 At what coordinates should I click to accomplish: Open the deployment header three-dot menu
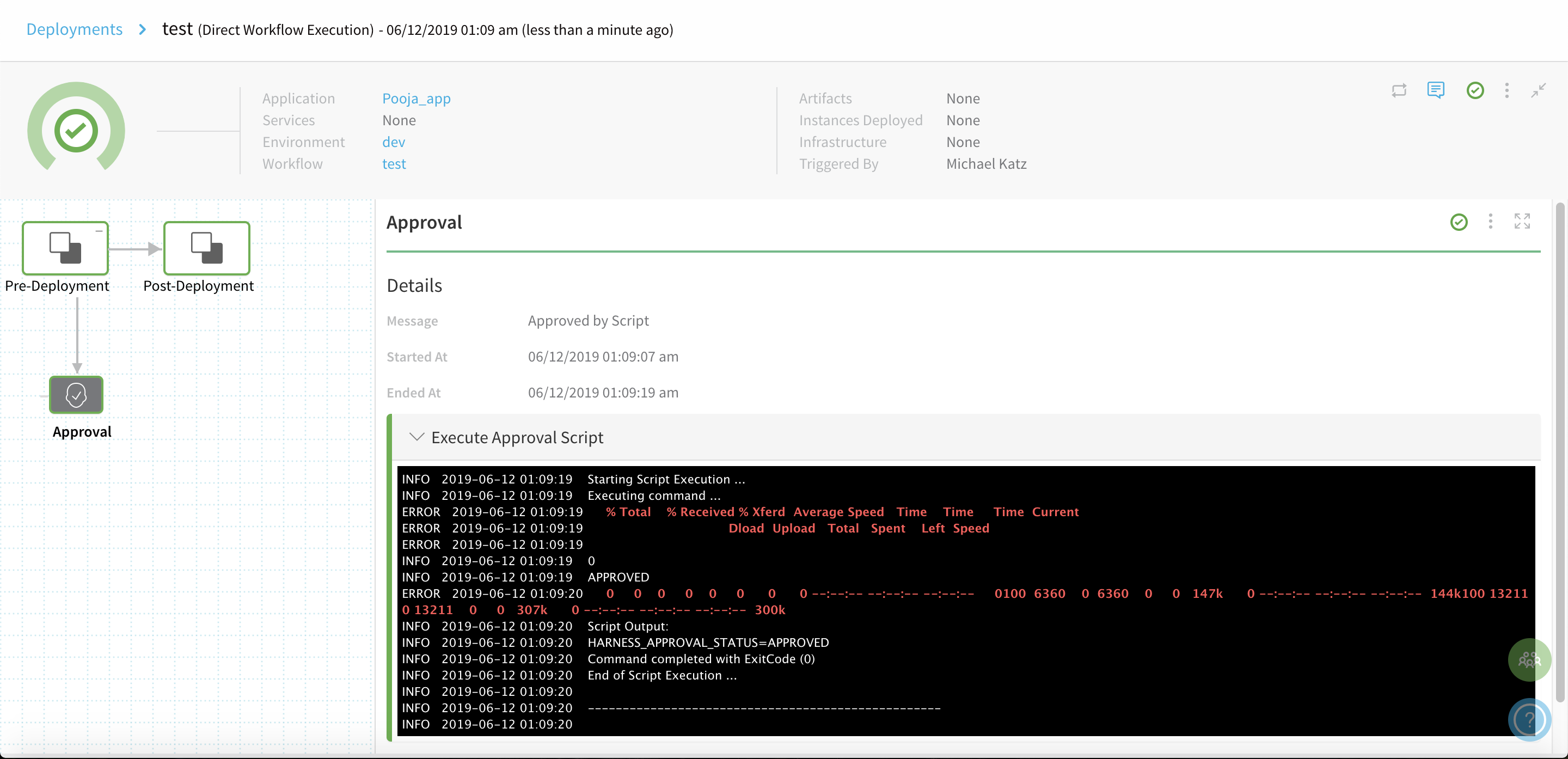coord(1506,91)
